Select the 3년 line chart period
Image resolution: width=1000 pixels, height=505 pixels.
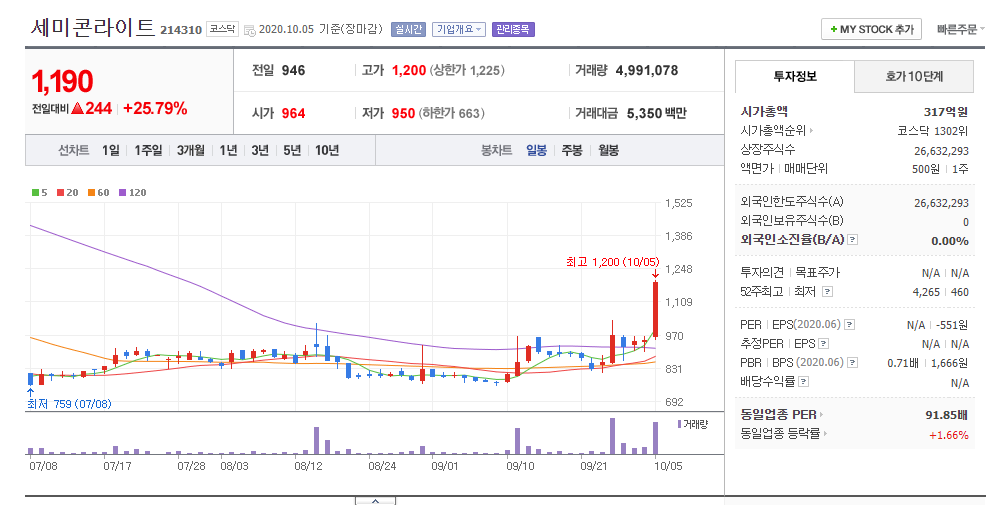[x=260, y=150]
